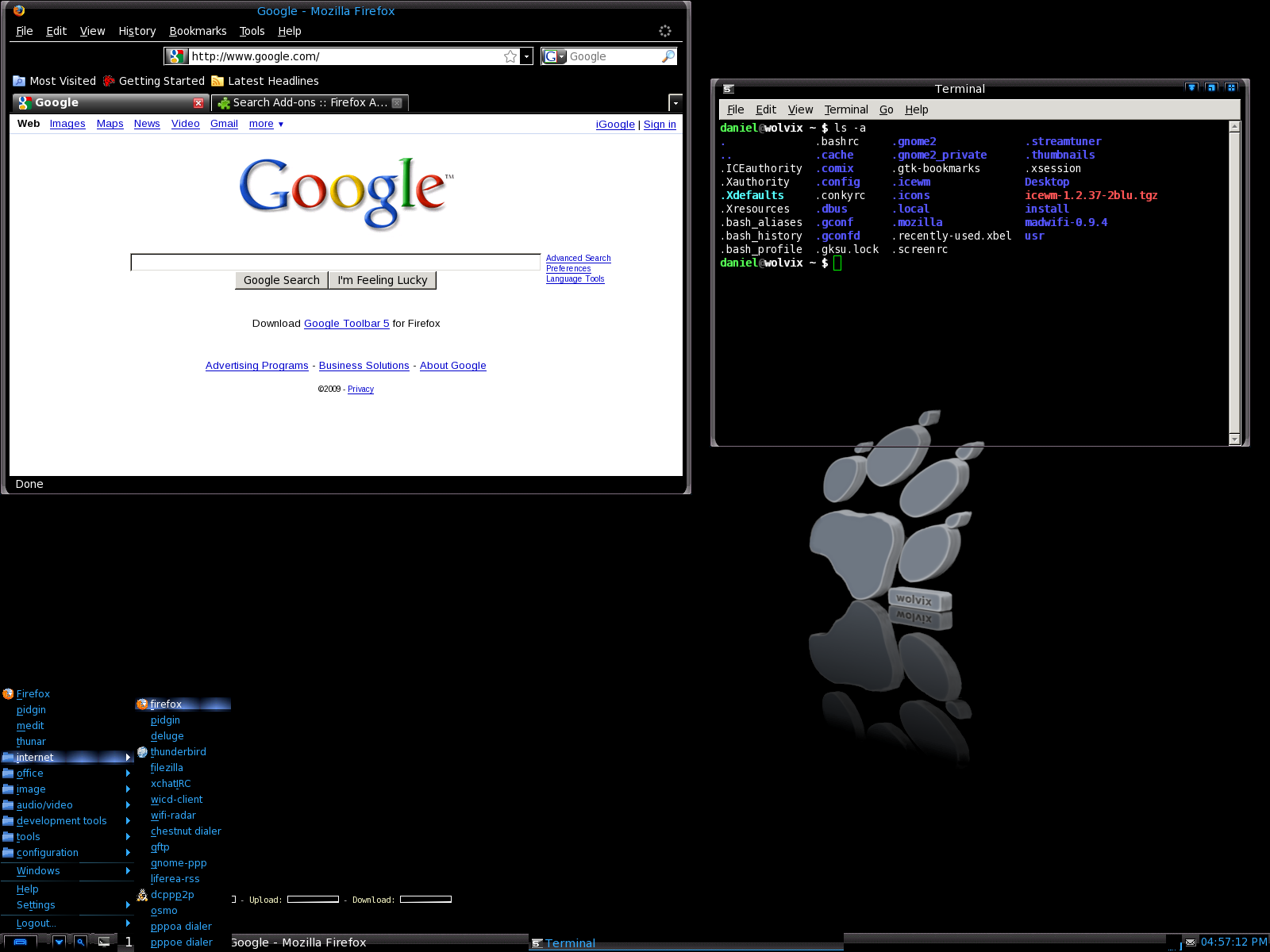Click the Google favicon in the address bar

click(x=176, y=56)
